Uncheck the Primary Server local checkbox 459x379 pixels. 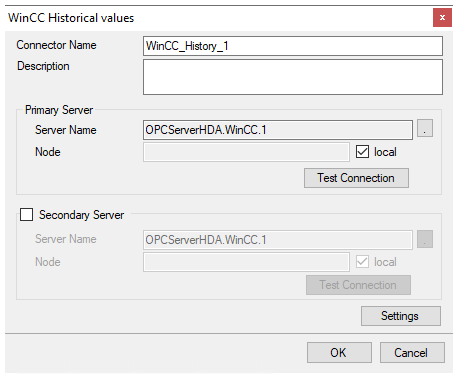coord(362,152)
